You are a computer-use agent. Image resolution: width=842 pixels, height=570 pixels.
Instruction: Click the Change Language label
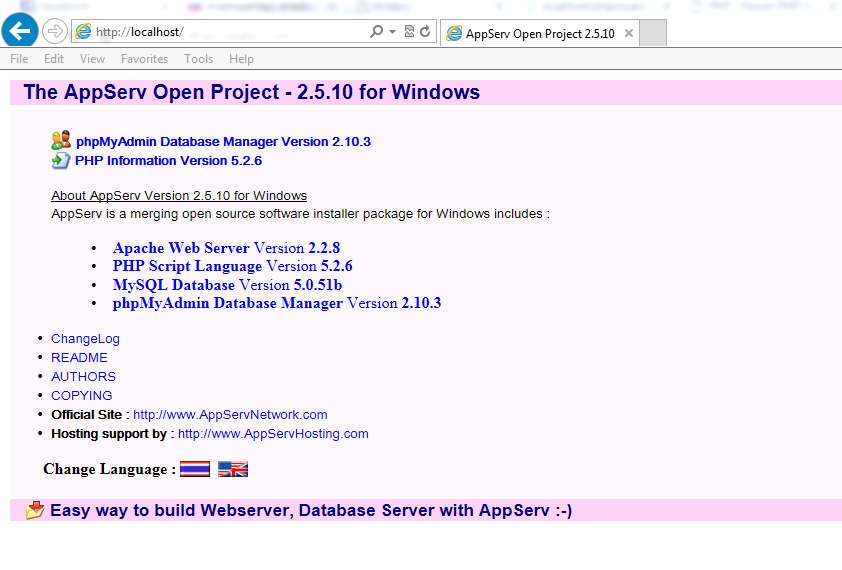pos(110,469)
